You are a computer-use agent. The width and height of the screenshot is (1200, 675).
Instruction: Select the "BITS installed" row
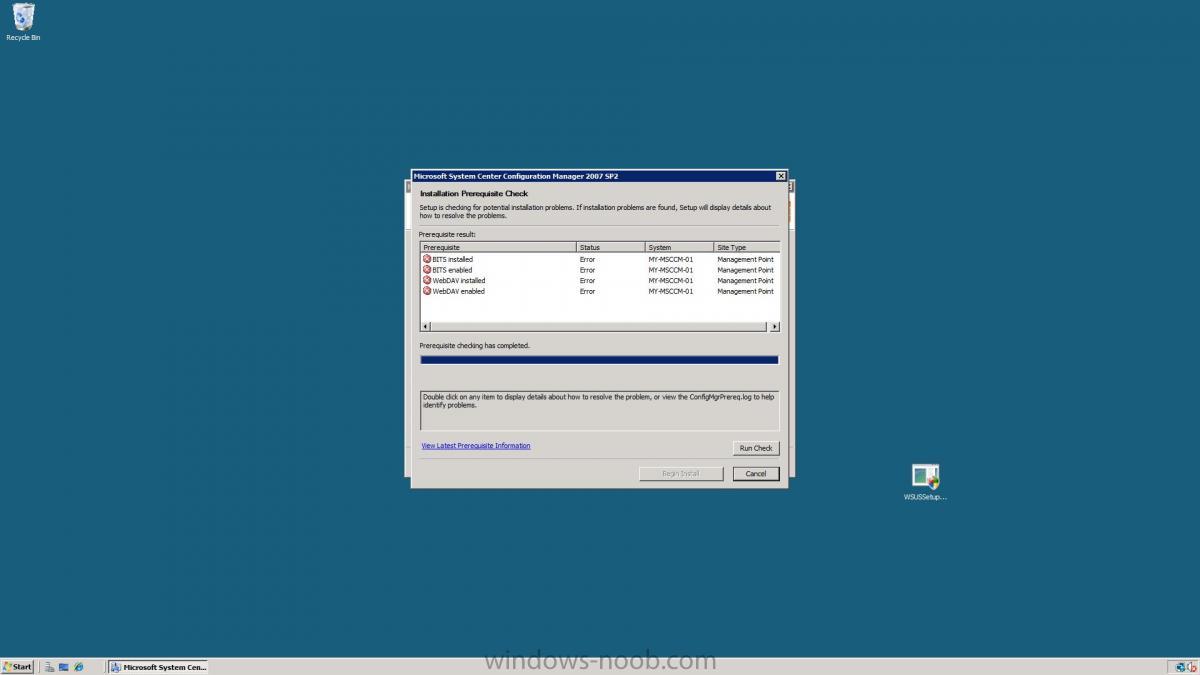pyautogui.click(x=599, y=259)
